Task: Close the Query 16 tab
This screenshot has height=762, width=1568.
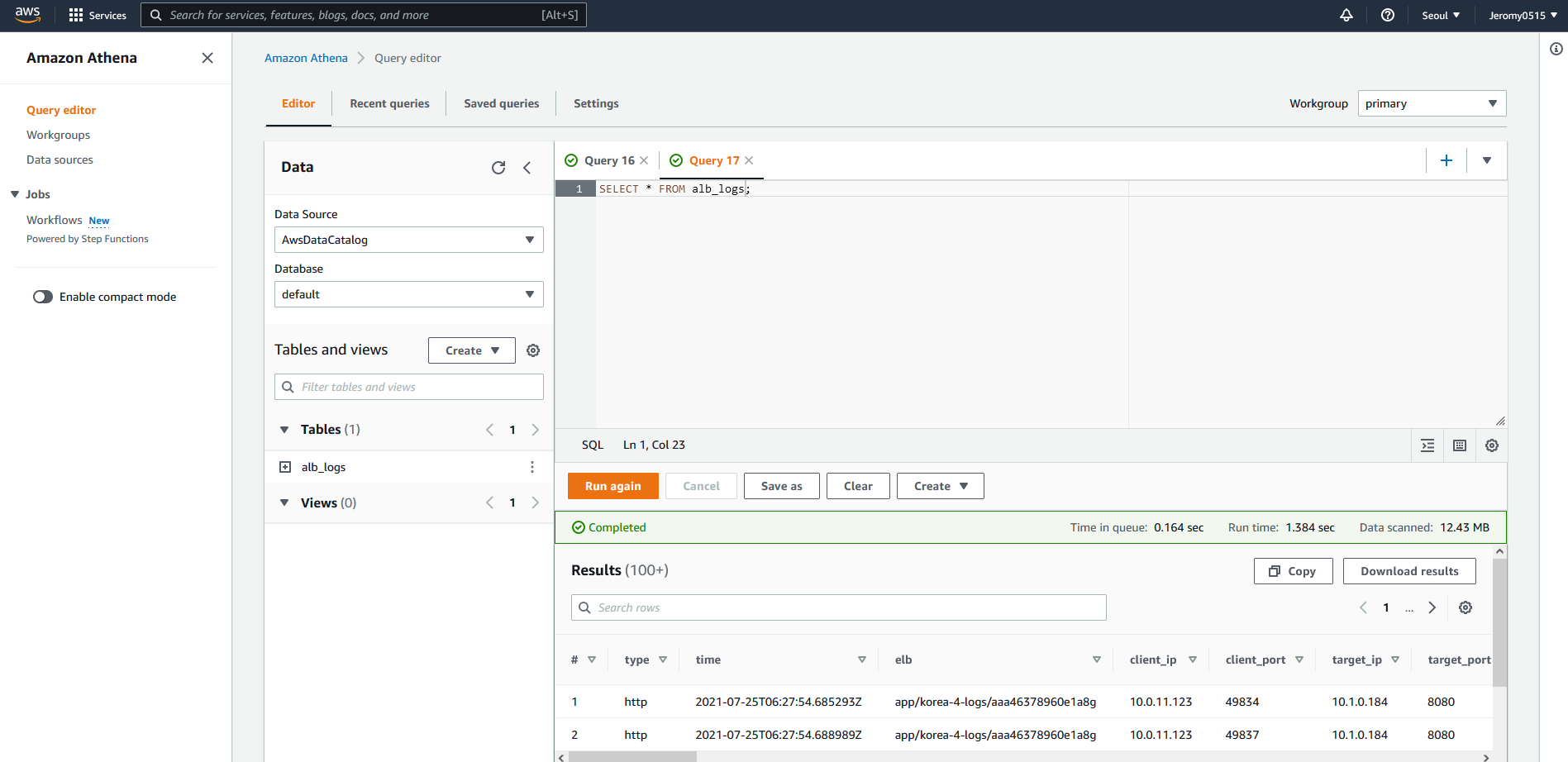Action: point(644,160)
